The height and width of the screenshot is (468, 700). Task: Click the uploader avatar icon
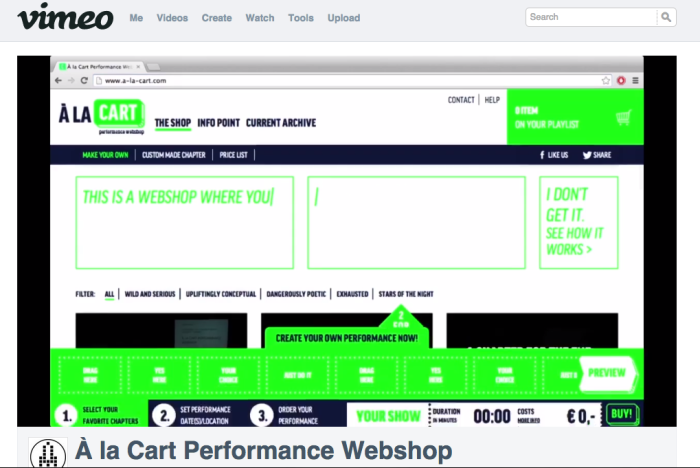pyautogui.click(x=48, y=453)
